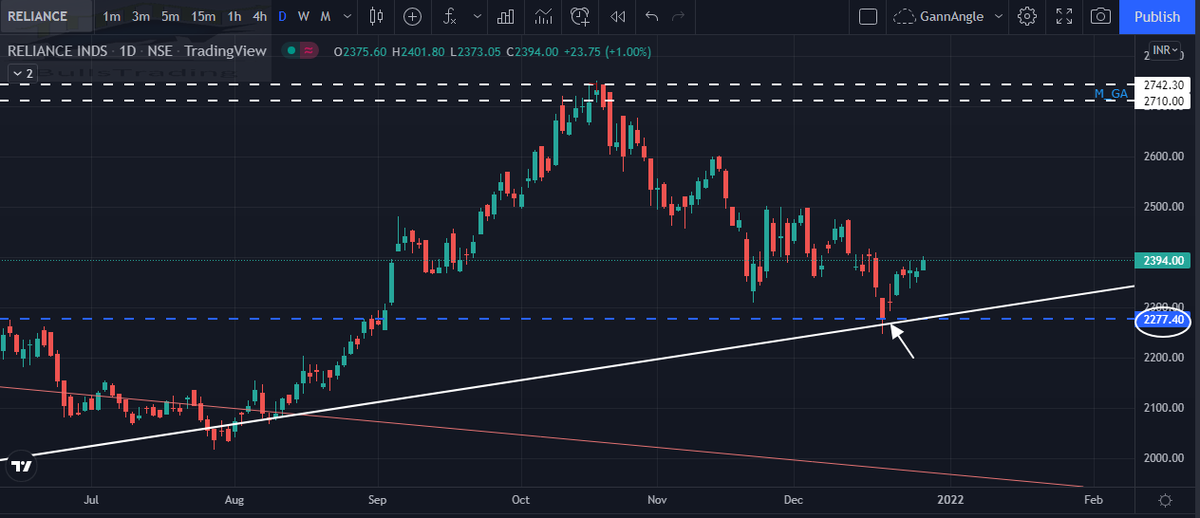
Task: Open chart settings gear icon
Action: click(x=1027, y=17)
